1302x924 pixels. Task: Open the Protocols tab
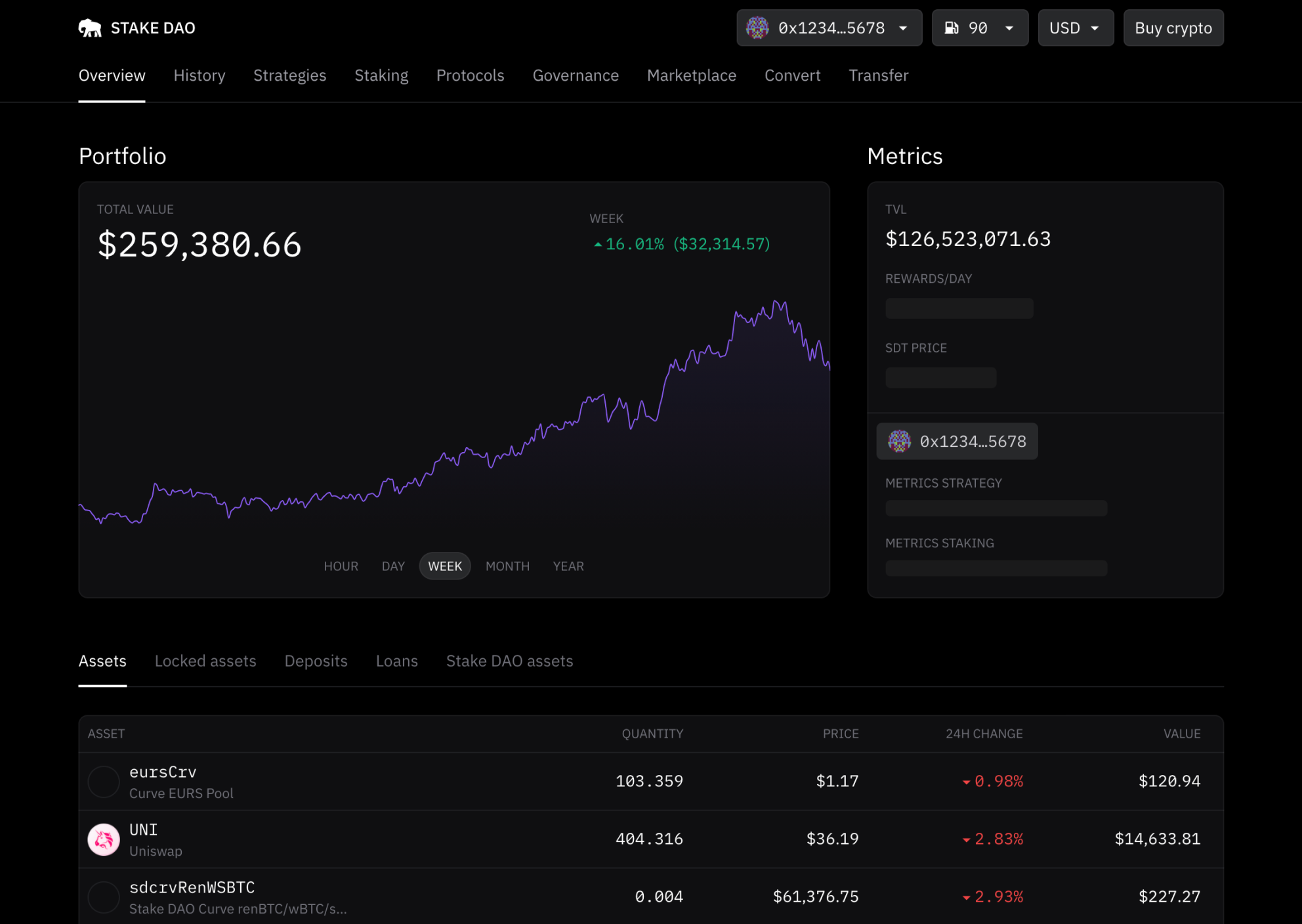coord(470,75)
